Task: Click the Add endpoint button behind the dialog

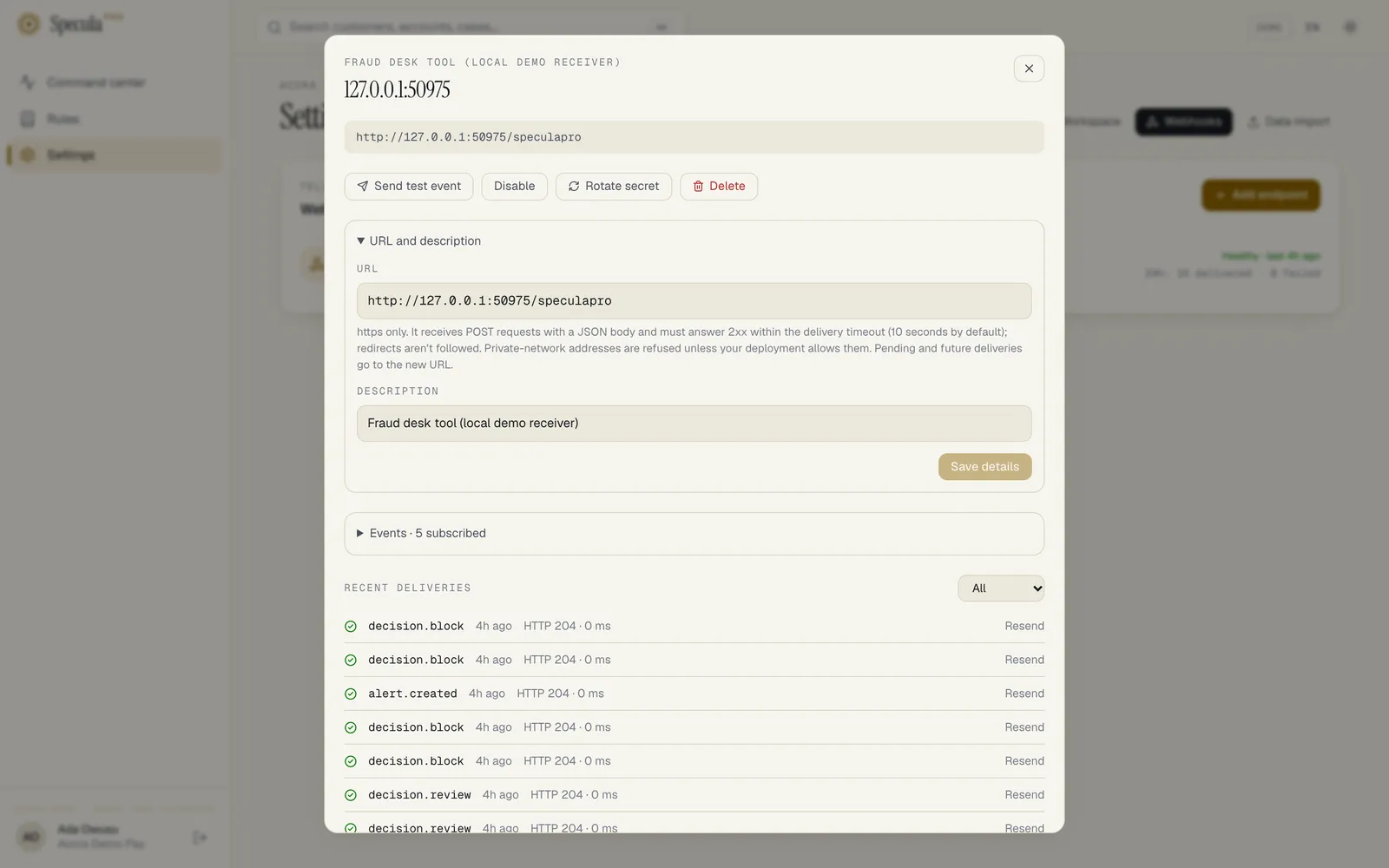Action: [1261, 195]
